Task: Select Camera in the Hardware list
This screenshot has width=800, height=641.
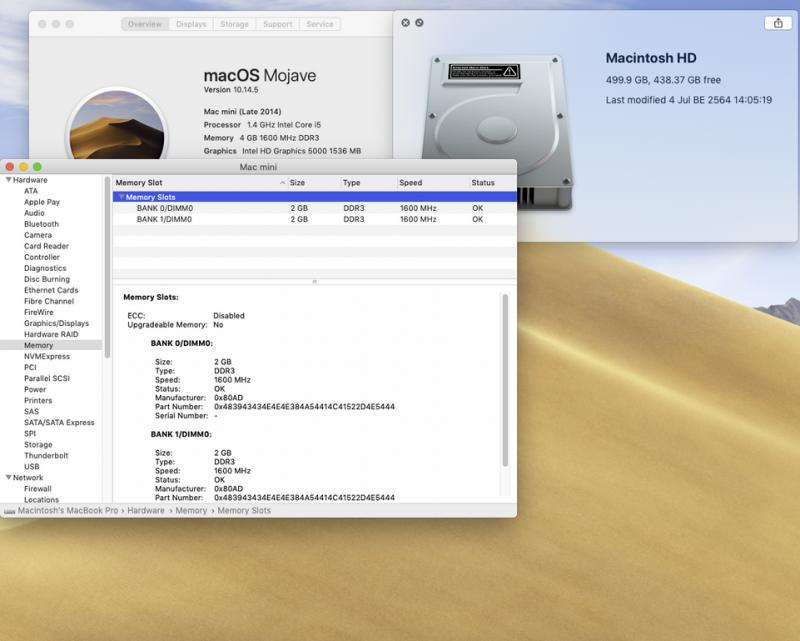Action: coord(38,235)
